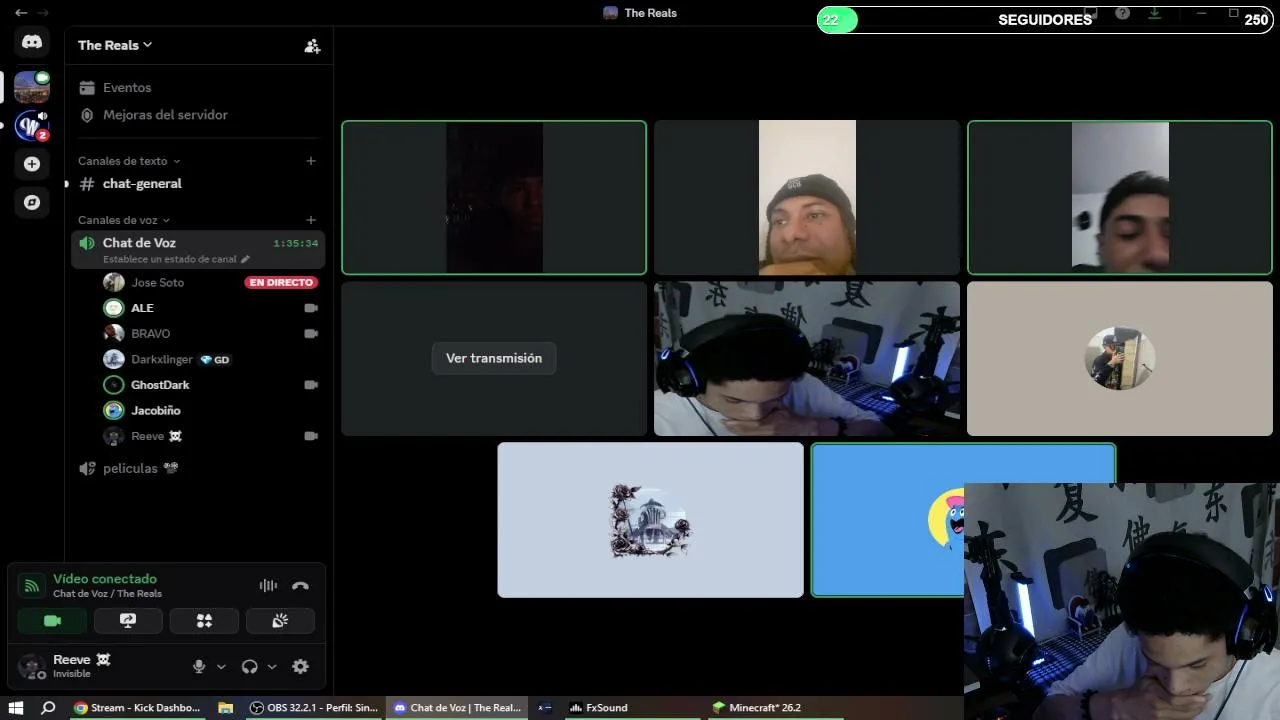
Task: Open the Windows Start menu
Action: click(16, 708)
